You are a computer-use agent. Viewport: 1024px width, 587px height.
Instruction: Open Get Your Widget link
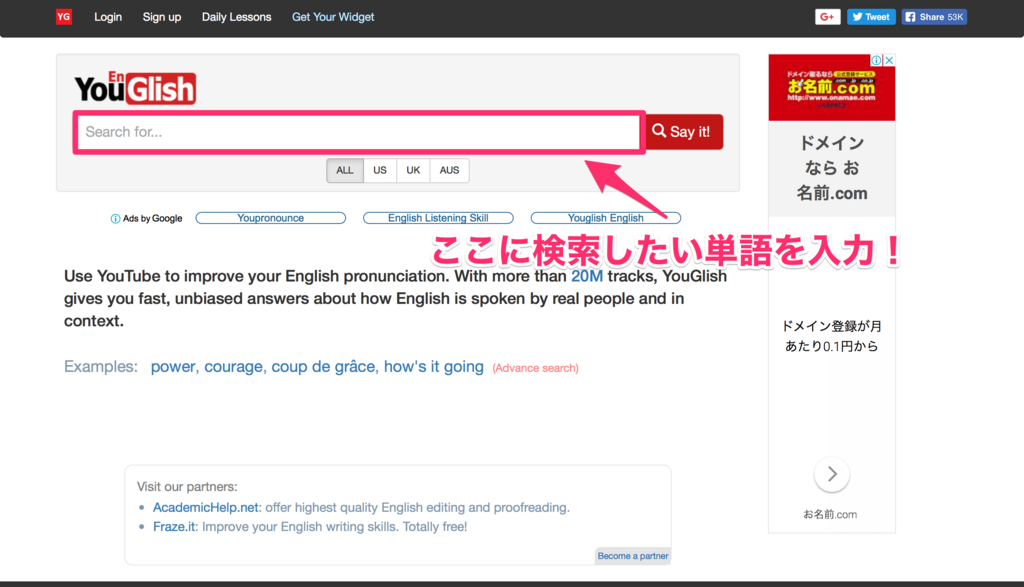(333, 17)
